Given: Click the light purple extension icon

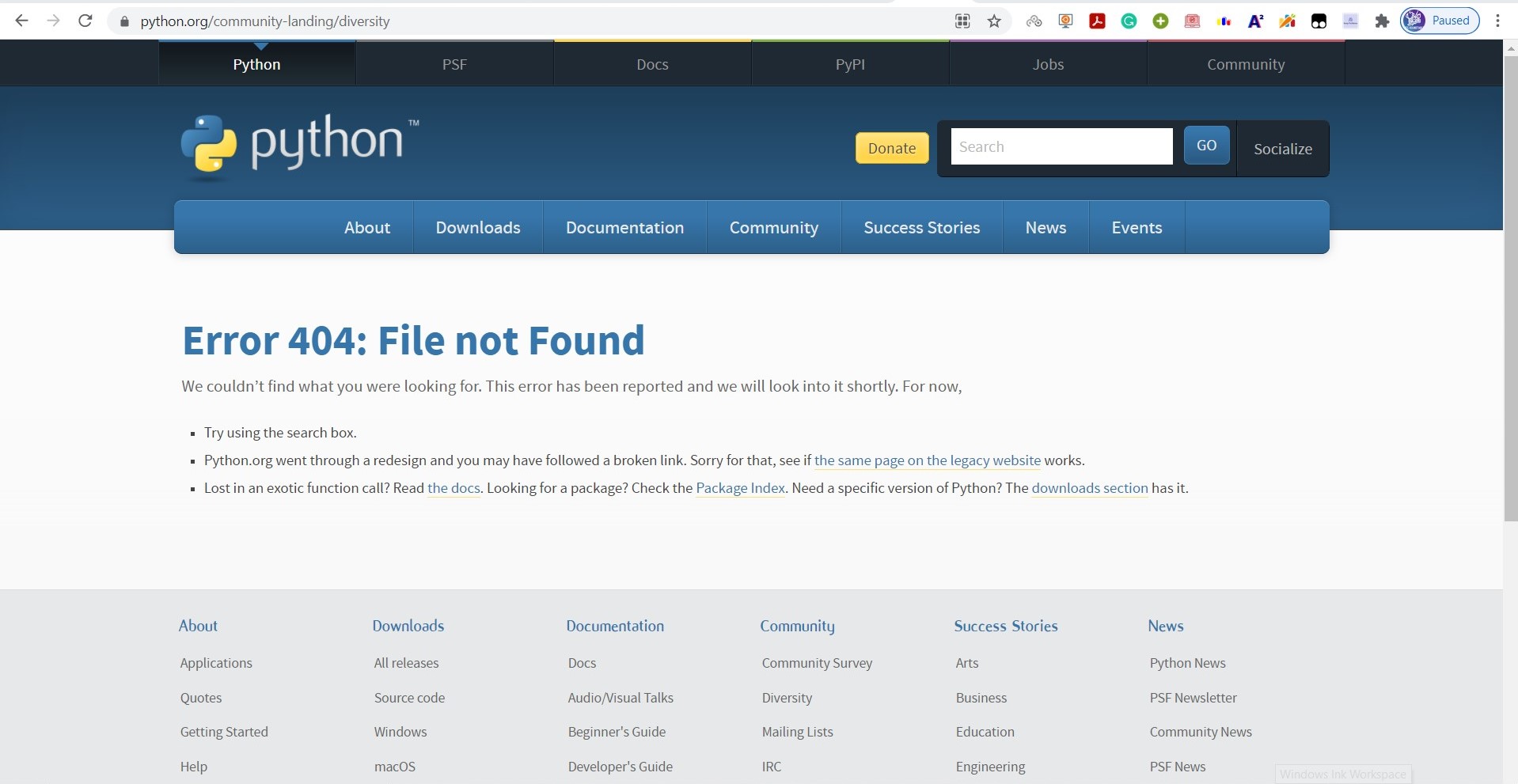Looking at the screenshot, I should pyautogui.click(x=1350, y=21).
